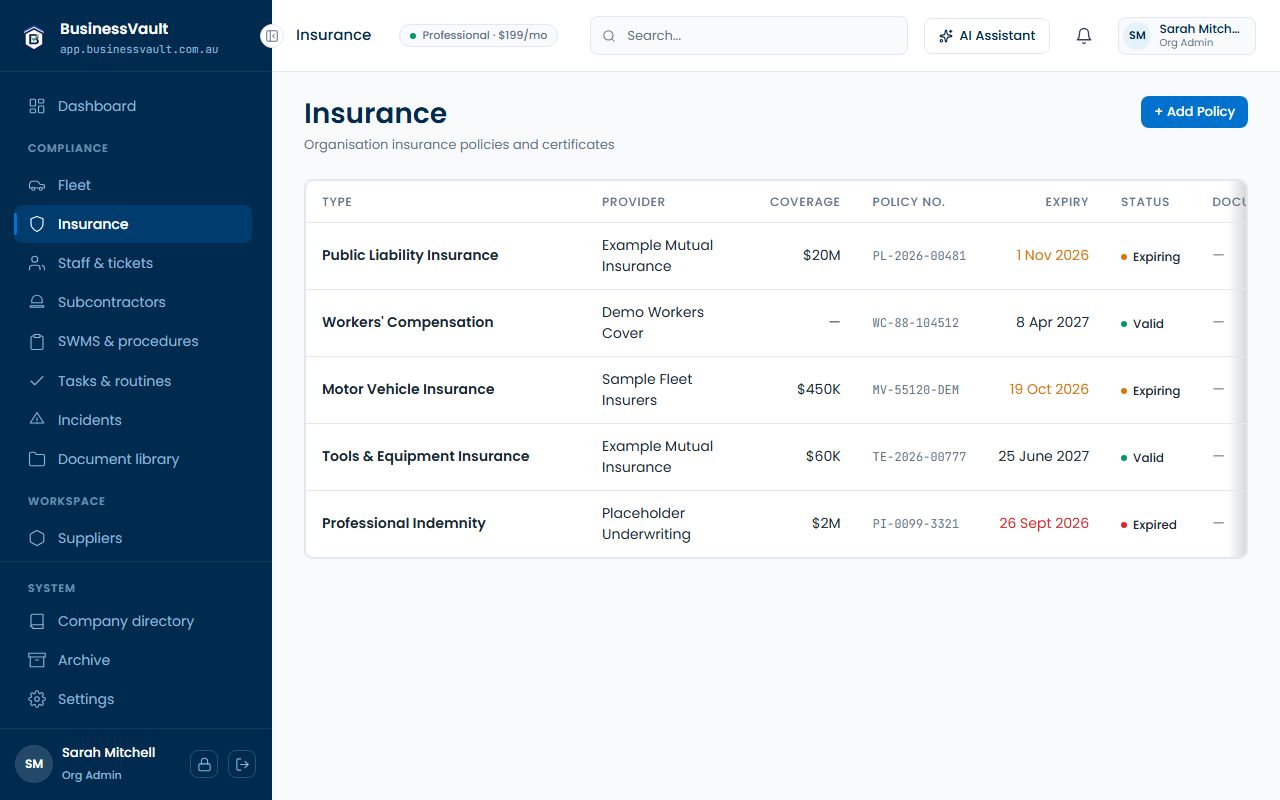Click the Subcontractors hard hat icon
Screen dimensions: 1280x800
click(x=37, y=302)
